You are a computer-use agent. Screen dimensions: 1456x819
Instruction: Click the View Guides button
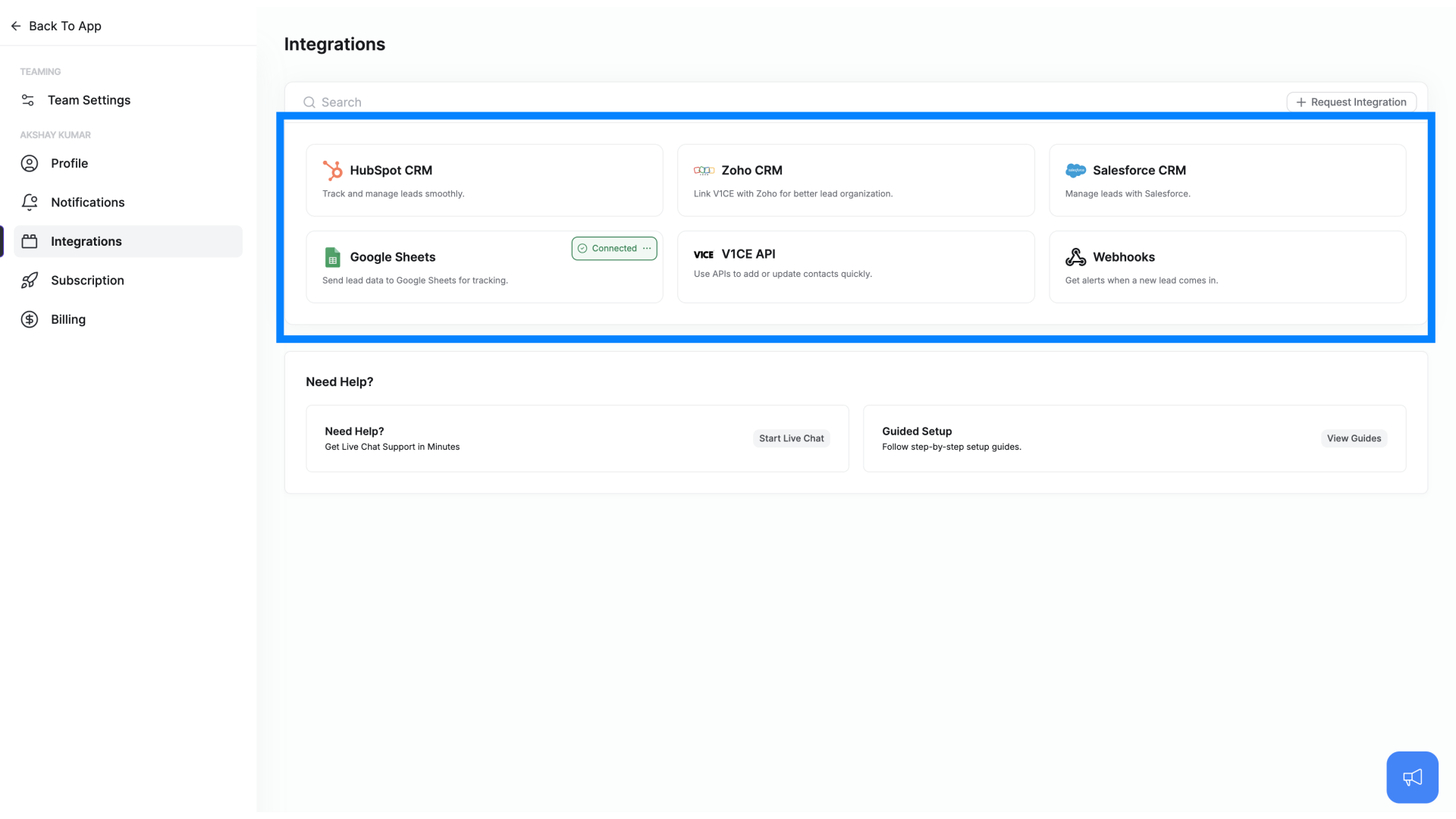pos(1354,437)
